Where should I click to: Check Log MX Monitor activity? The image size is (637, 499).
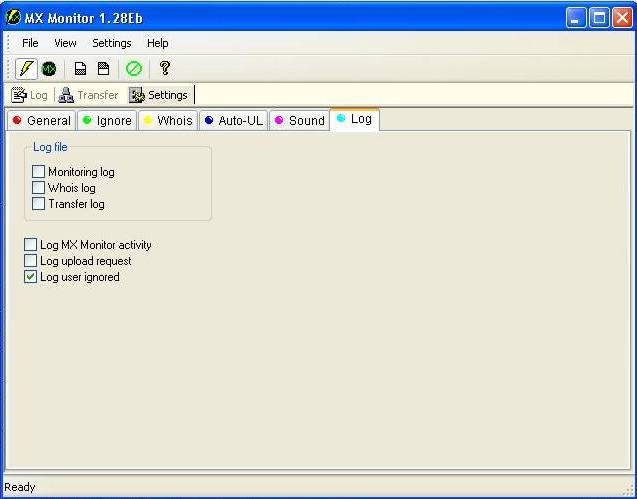[x=30, y=245]
